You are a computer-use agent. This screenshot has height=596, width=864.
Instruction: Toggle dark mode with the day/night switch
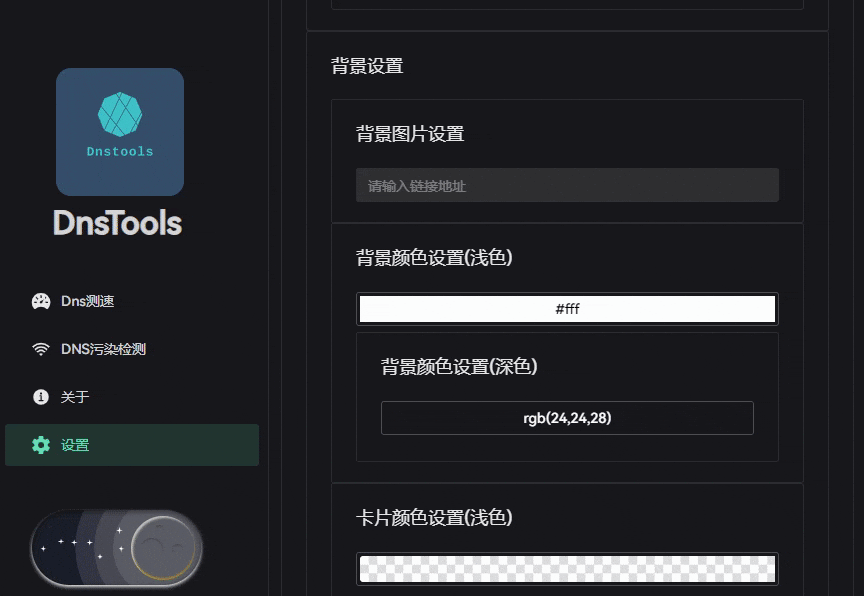coord(116,548)
